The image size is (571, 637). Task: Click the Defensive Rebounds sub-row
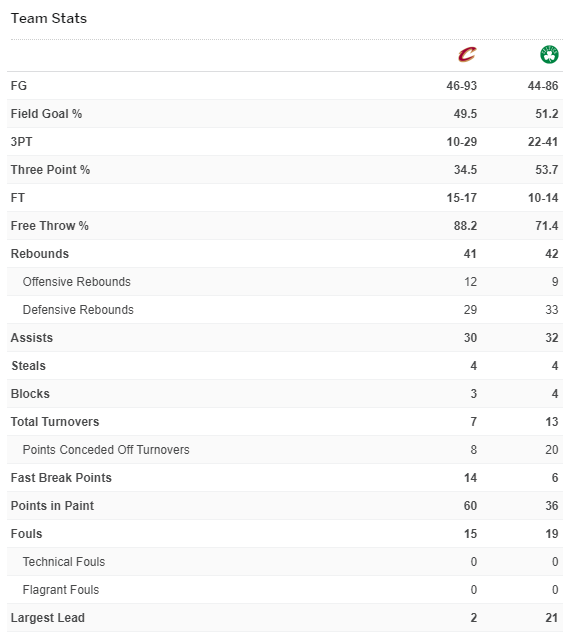point(285,310)
